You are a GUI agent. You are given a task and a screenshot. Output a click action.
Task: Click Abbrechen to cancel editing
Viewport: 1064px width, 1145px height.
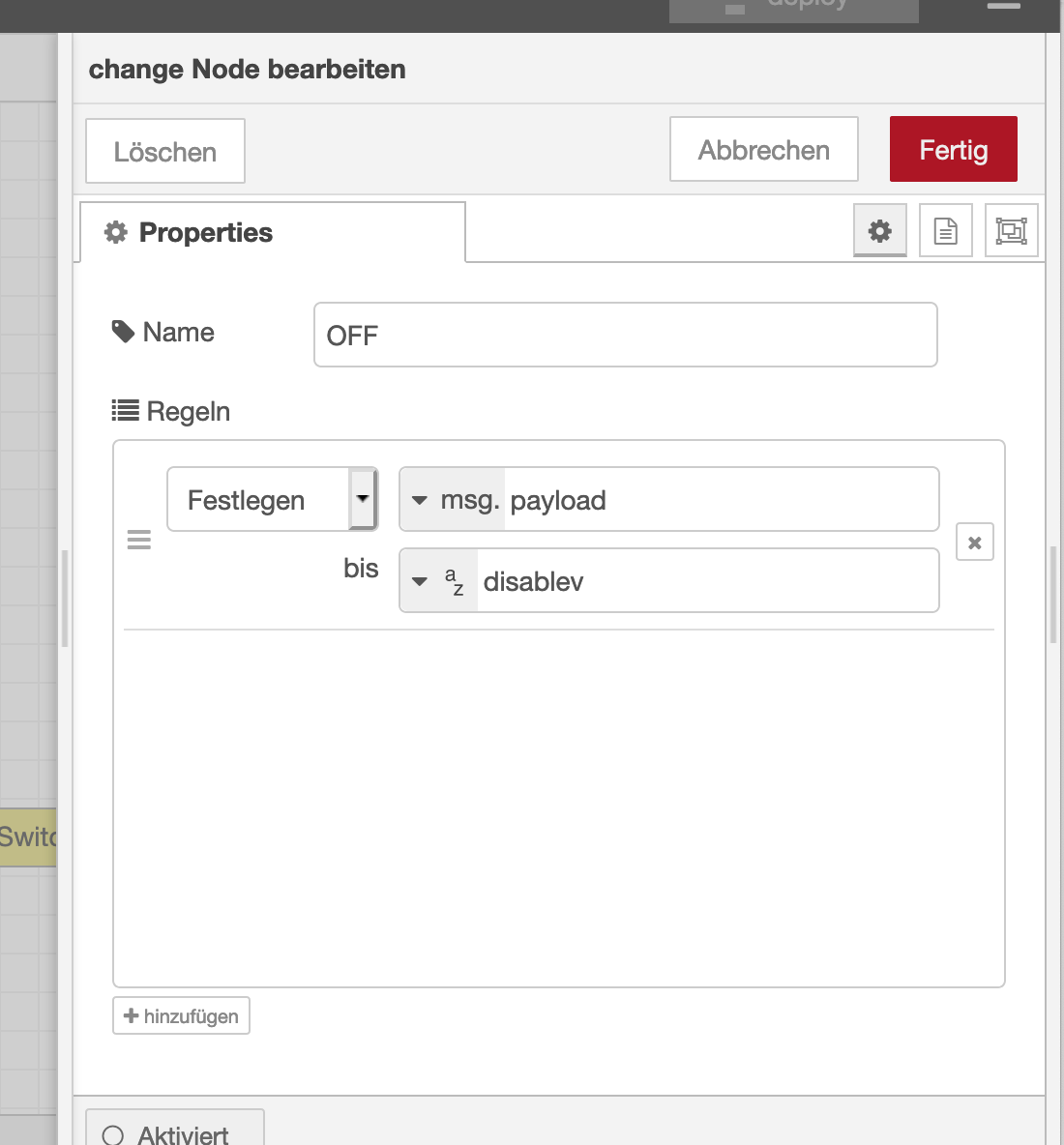(x=763, y=150)
